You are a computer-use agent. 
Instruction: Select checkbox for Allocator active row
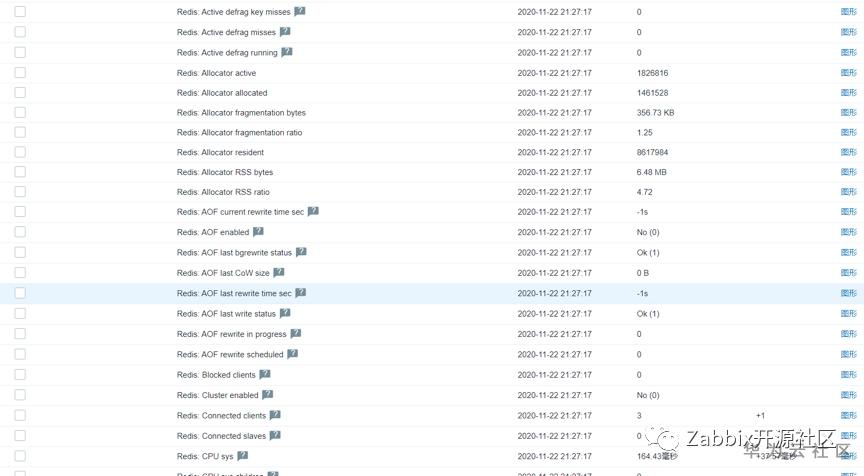click(x=20, y=72)
